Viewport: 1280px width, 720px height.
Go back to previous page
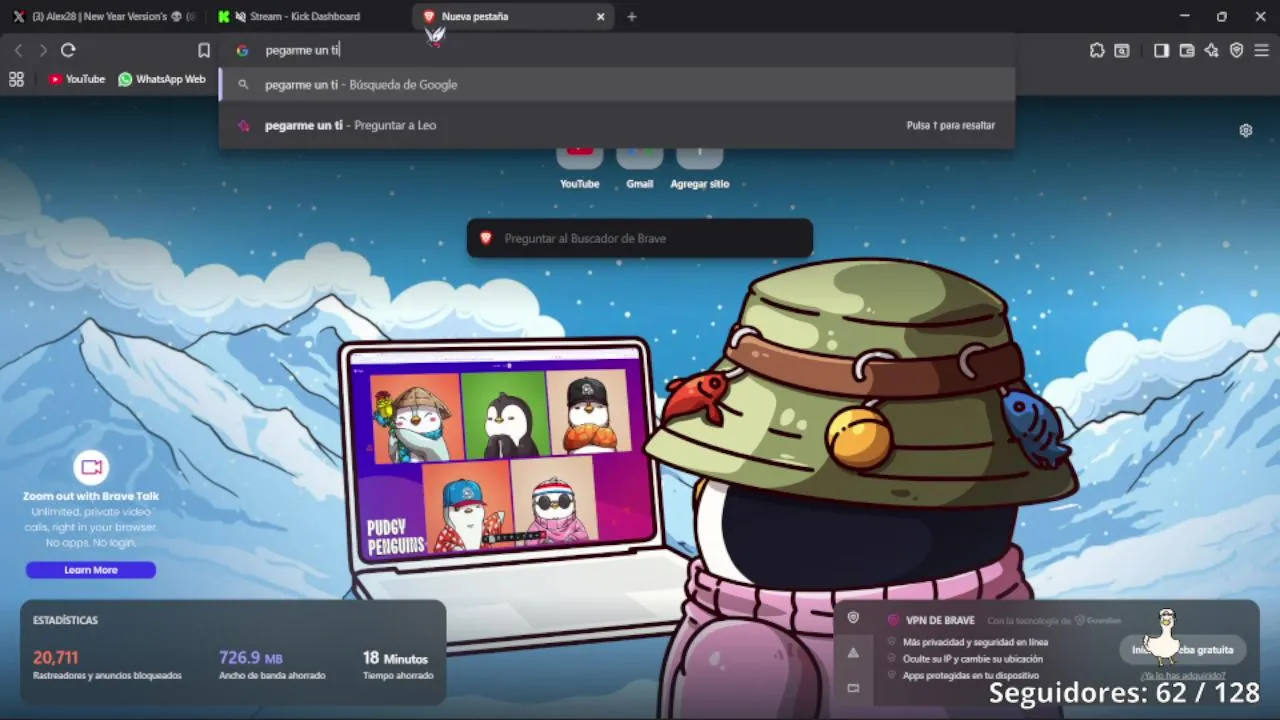pyautogui.click(x=18, y=50)
